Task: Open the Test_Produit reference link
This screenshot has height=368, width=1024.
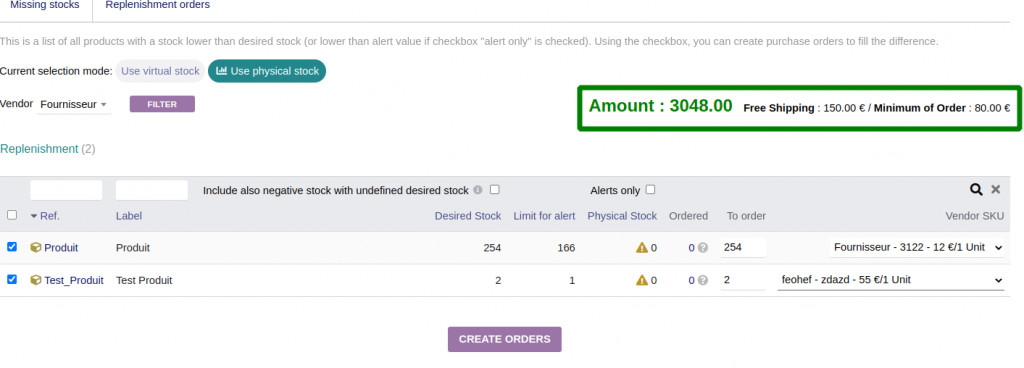Action: pyautogui.click(x=74, y=280)
